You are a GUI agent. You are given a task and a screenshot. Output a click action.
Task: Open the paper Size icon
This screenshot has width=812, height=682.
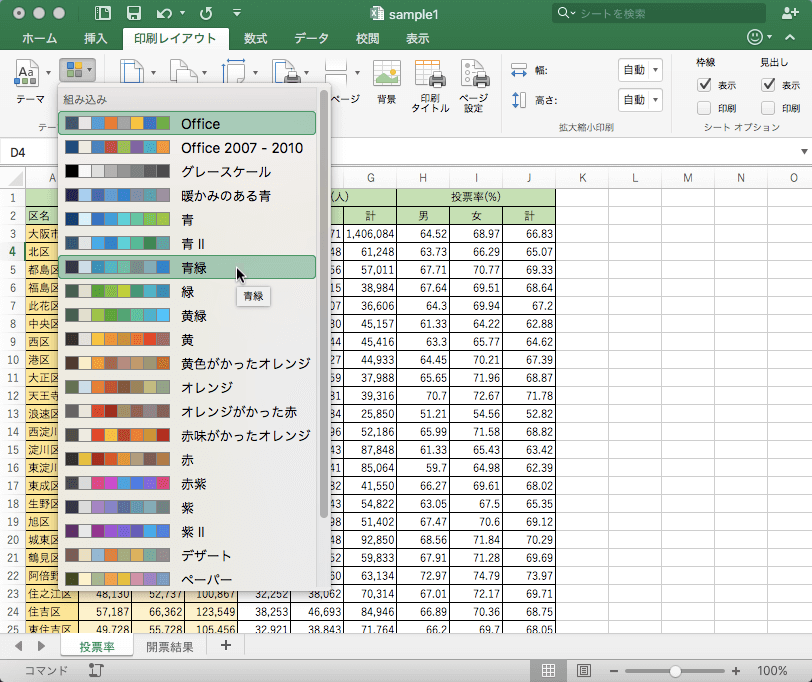234,71
